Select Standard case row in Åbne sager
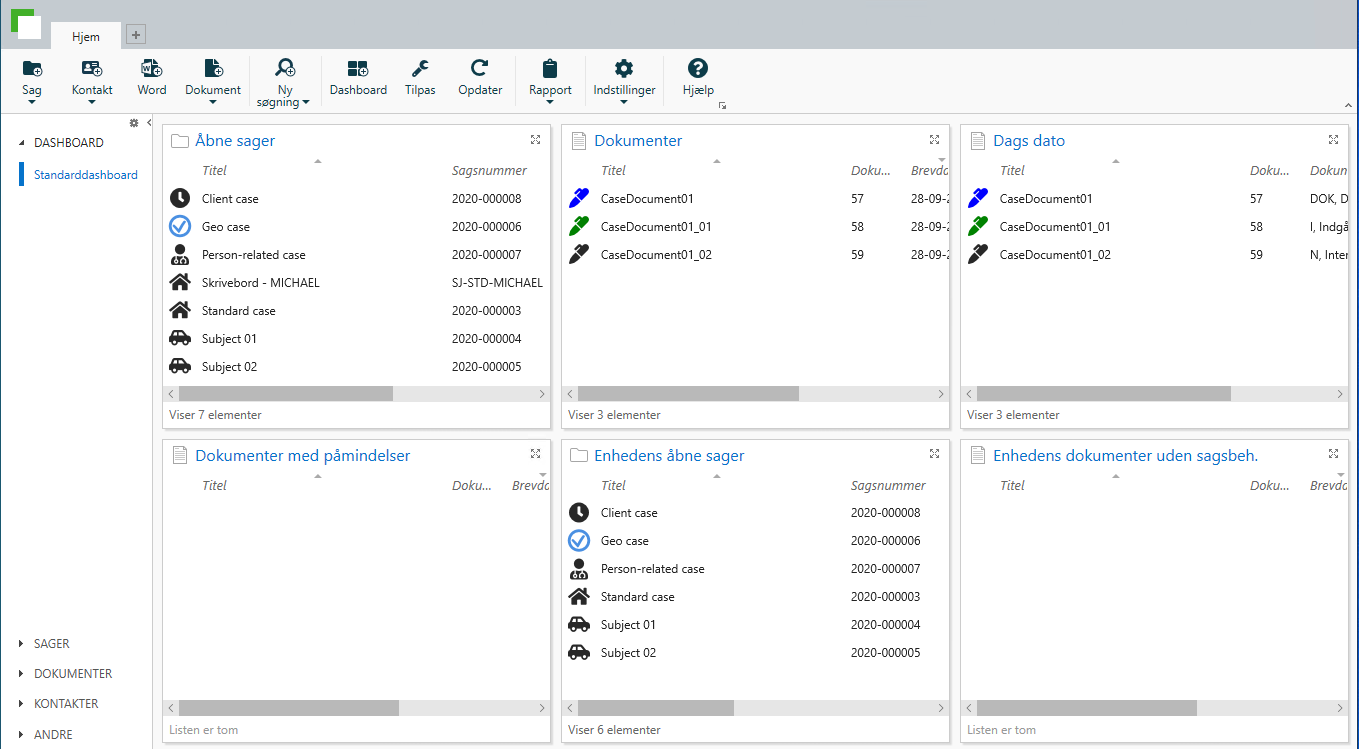Screen dimensions: 1359x749 pyautogui.click(x=356, y=311)
